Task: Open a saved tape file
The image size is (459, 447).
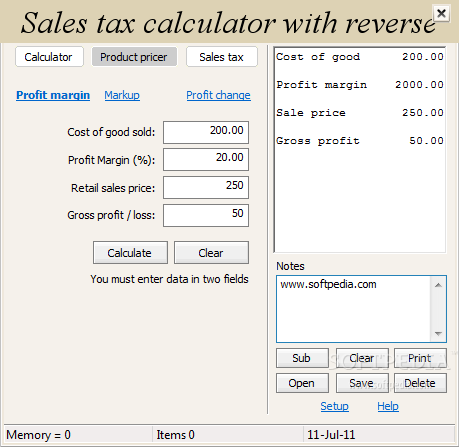Action: [302, 383]
